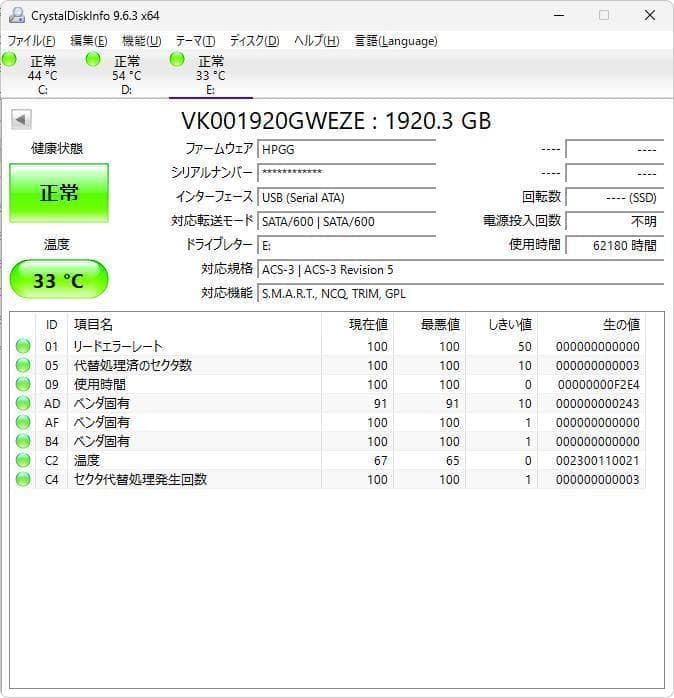Close the CrystalDiskInfo window
674x698 pixels.
point(650,15)
